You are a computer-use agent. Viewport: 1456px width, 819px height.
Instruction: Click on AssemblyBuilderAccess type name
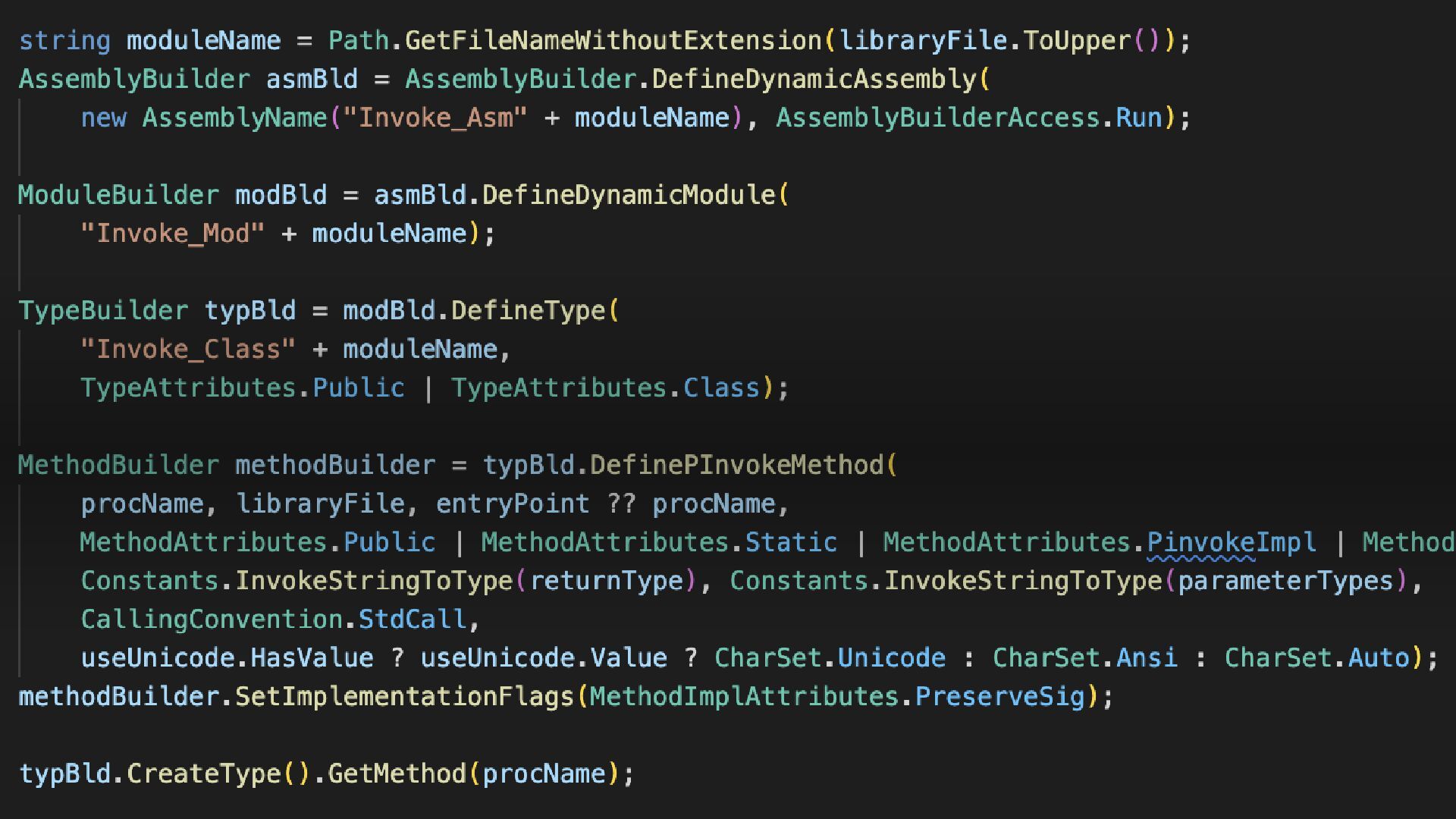[937, 118]
